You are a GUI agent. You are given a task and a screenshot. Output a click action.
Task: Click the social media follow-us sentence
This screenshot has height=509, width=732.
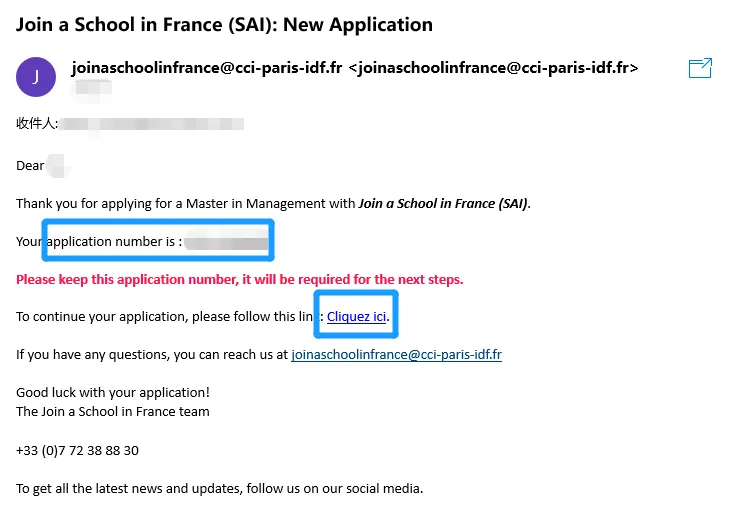[x=219, y=488]
